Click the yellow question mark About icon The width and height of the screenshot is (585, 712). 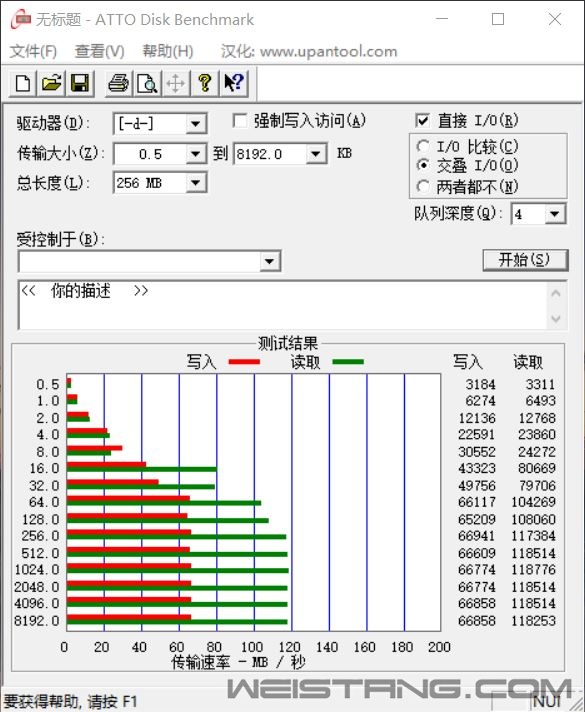coord(205,84)
